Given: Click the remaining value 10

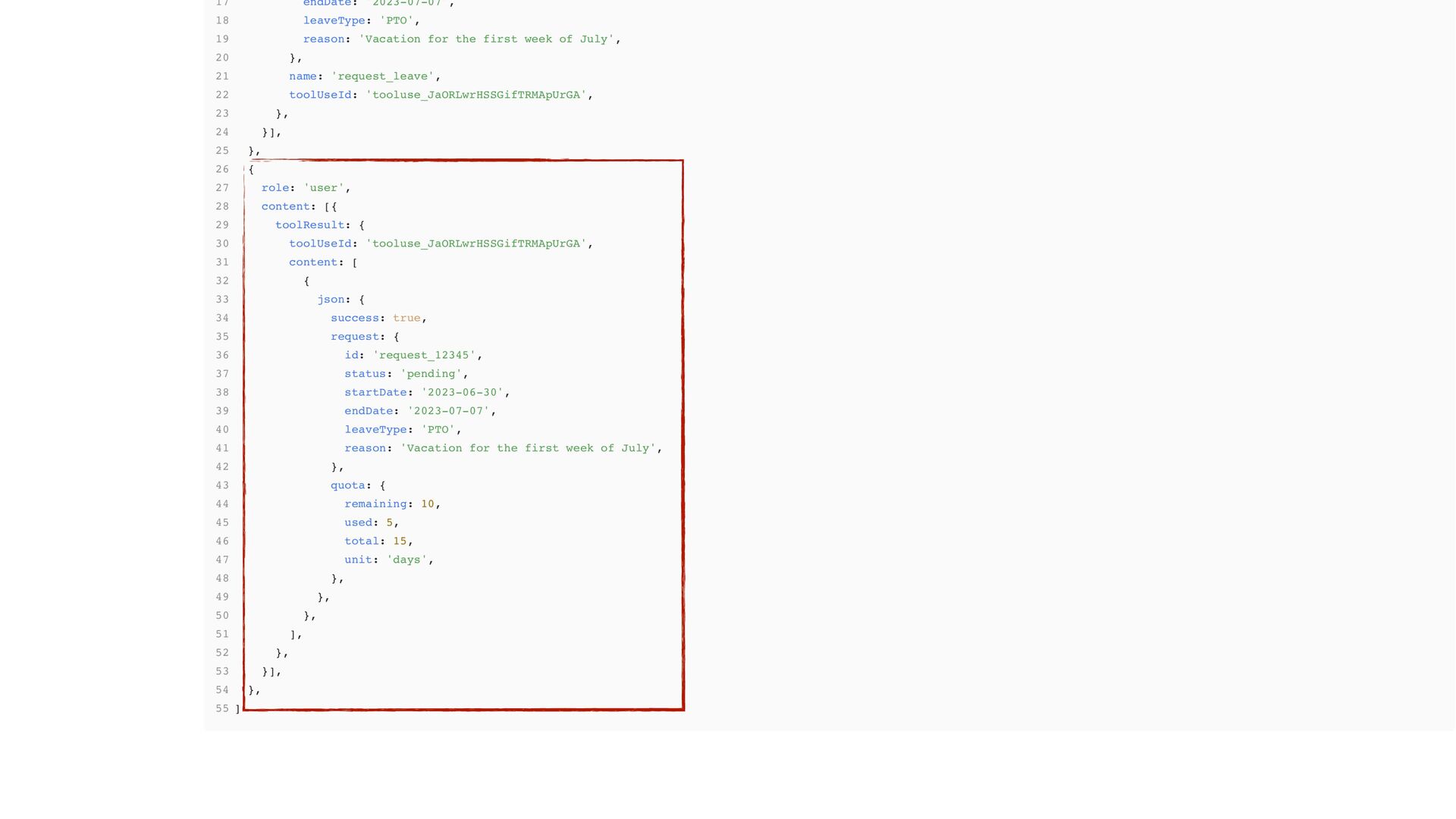Looking at the screenshot, I should pos(428,504).
